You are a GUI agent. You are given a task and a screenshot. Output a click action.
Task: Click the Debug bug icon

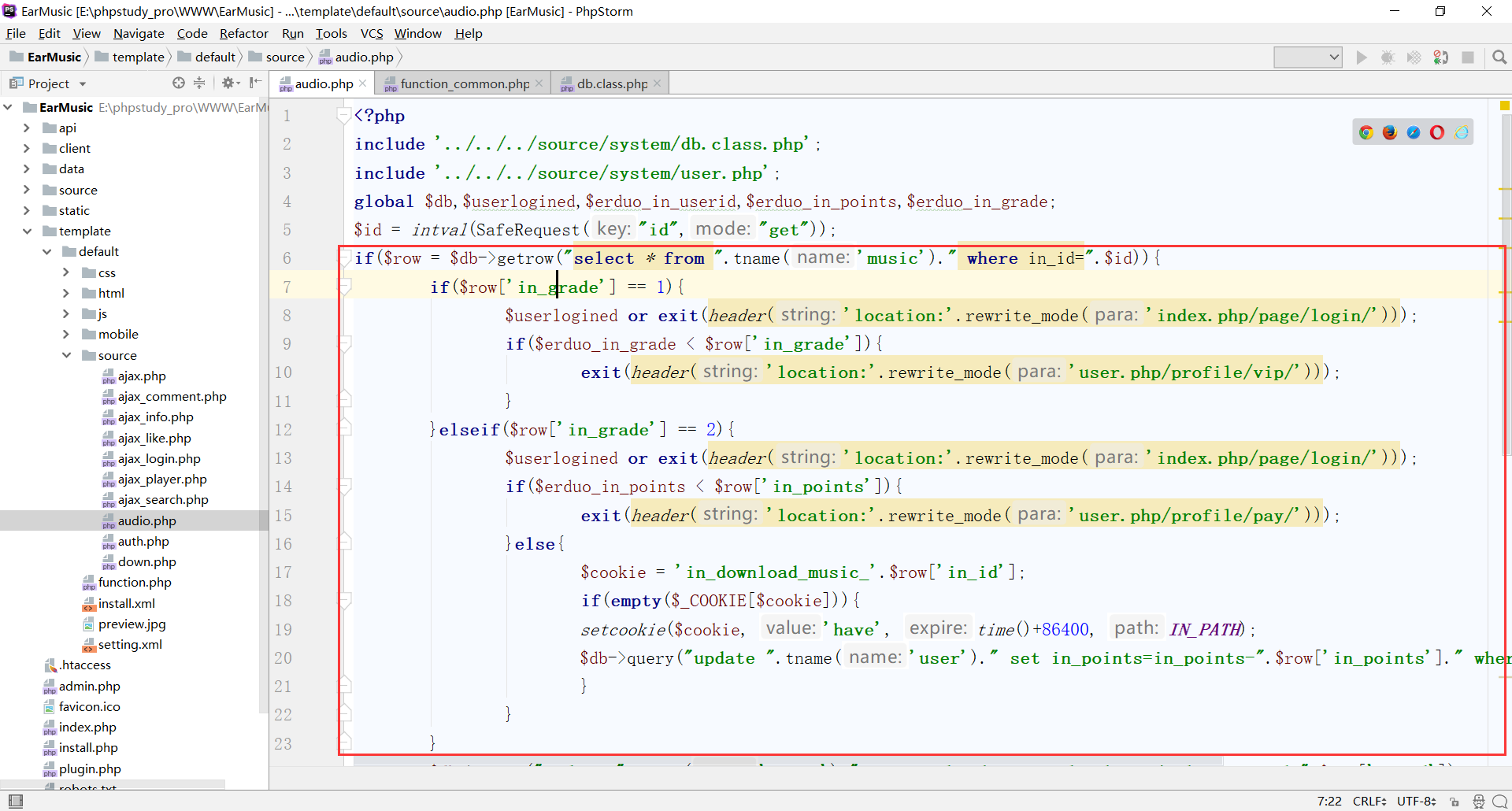pyautogui.click(x=1388, y=57)
